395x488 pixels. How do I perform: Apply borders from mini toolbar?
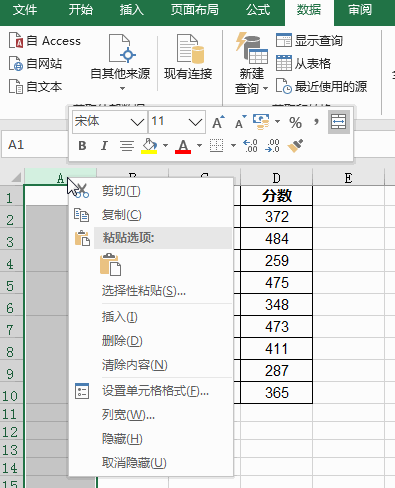coord(217,146)
